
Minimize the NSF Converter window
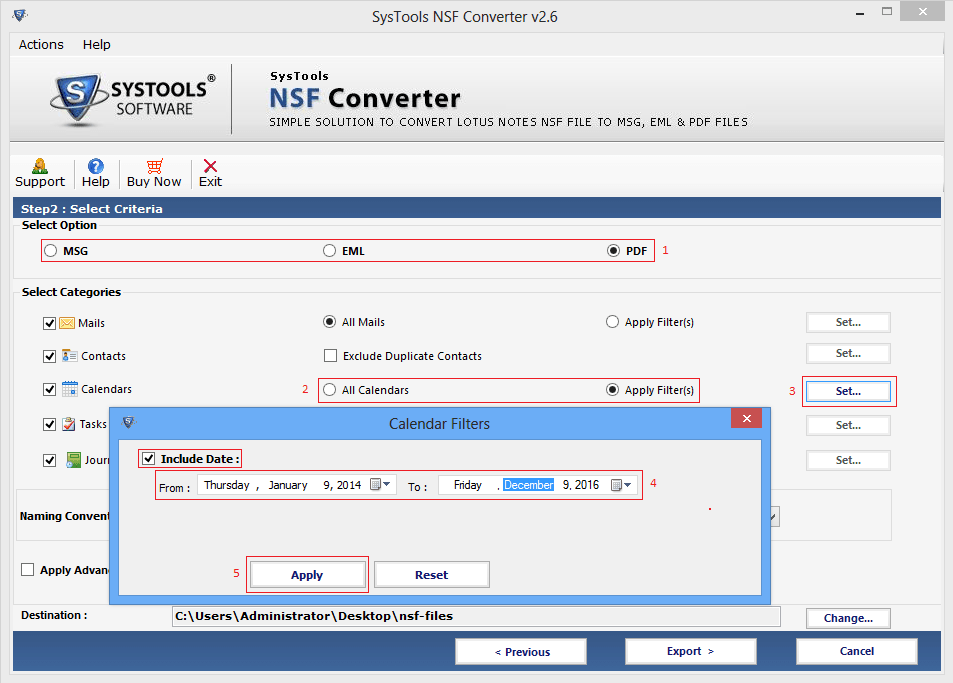(x=859, y=13)
